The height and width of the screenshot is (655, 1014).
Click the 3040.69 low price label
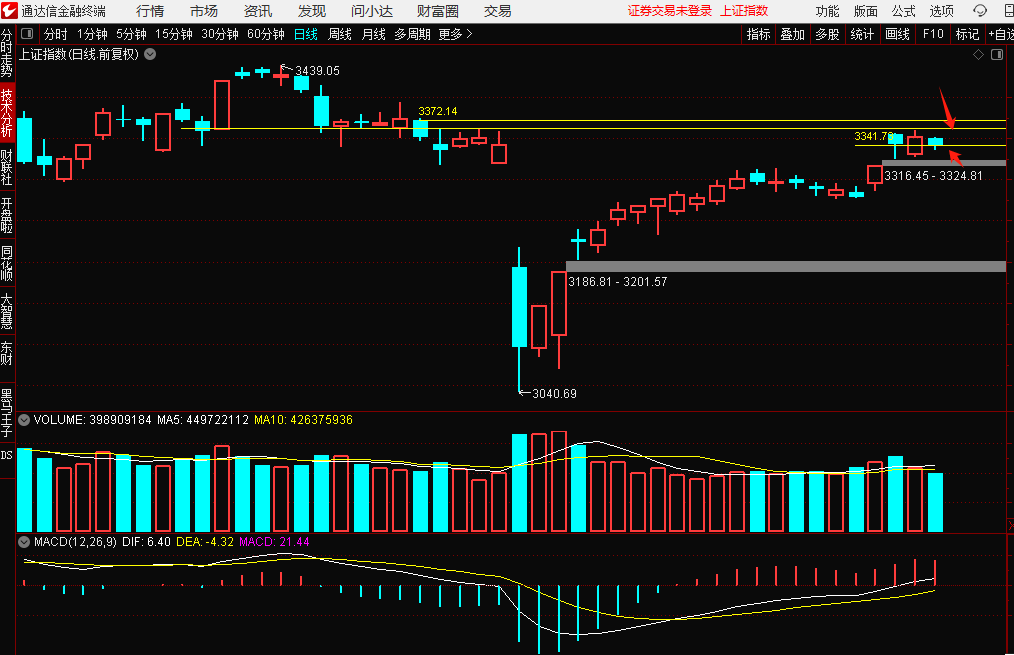(554, 394)
